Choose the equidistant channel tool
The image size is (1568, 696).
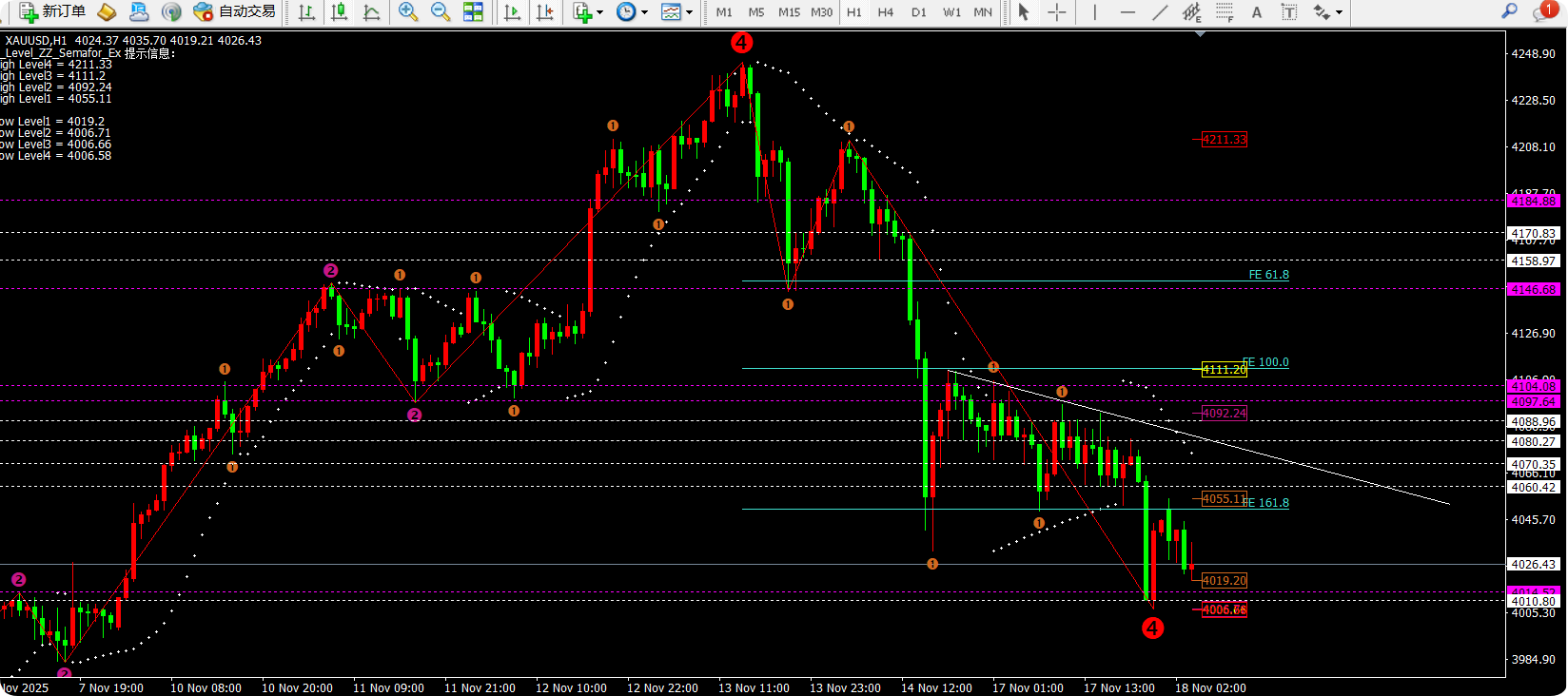pos(1192,12)
